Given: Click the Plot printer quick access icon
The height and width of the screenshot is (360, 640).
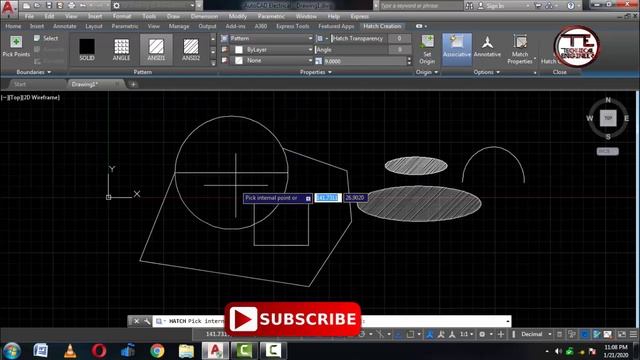Looking at the screenshot, I should (71, 6).
